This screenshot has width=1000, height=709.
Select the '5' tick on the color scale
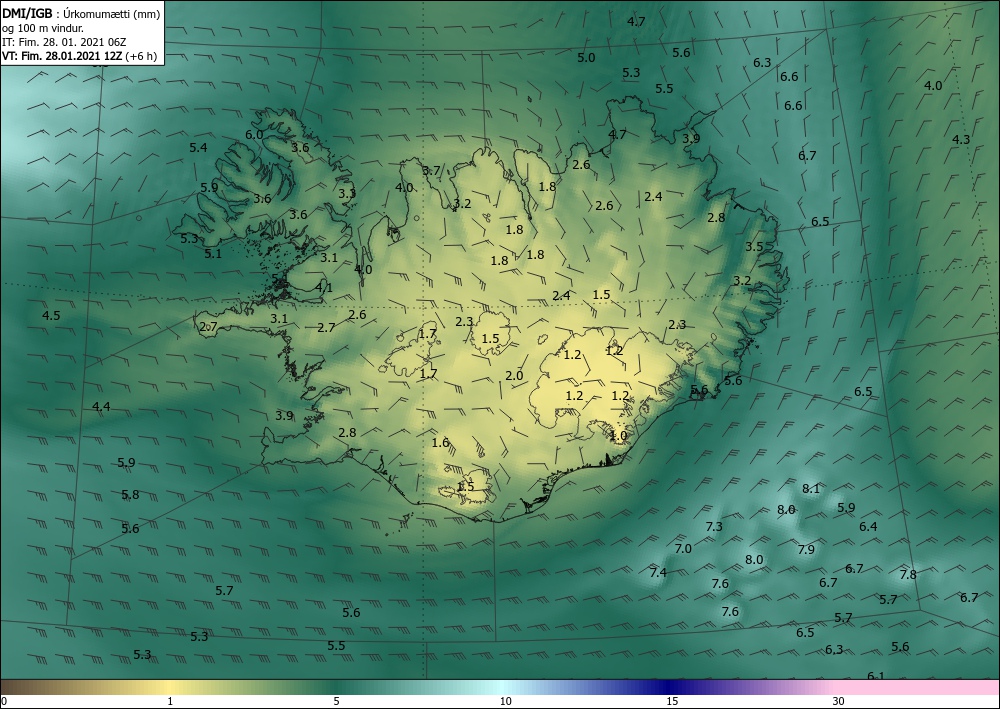click(336, 701)
